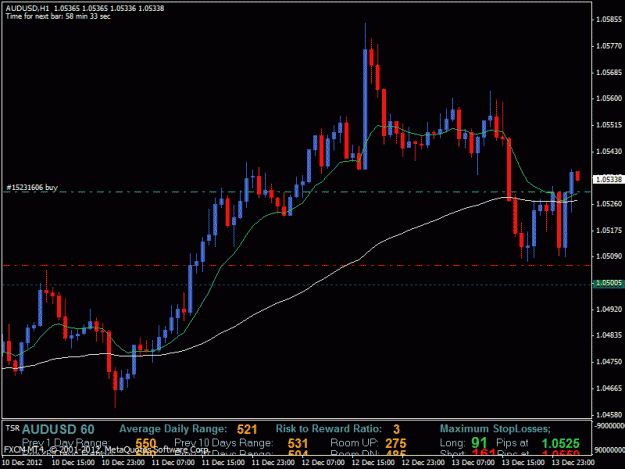
Task: Click the Prev 10 Days Range value 531
Action: pos(298,444)
